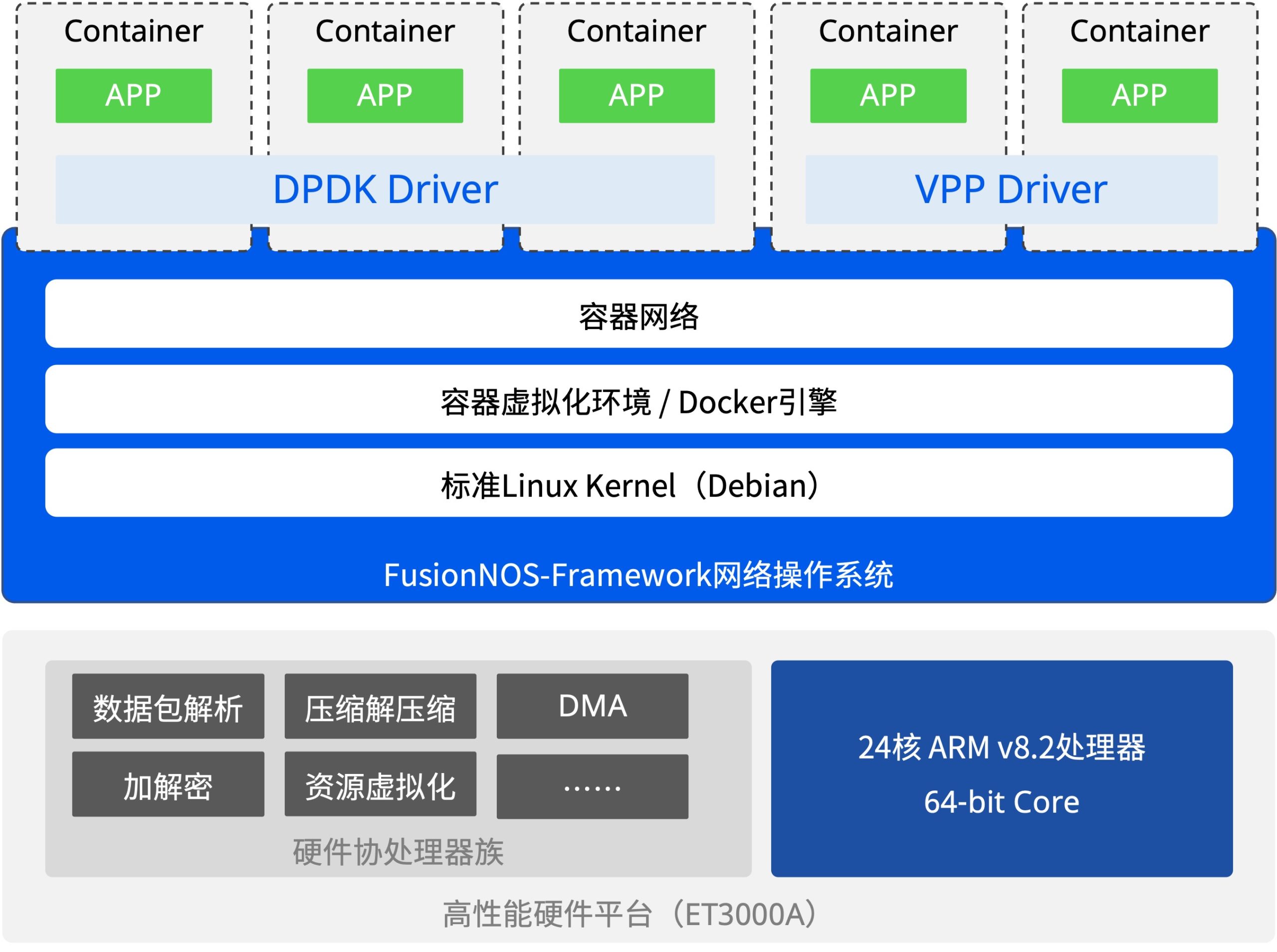Click the 24核 ARM v8.2处理器 text
This screenshot has width=1277, height=952.
[x=1002, y=748]
